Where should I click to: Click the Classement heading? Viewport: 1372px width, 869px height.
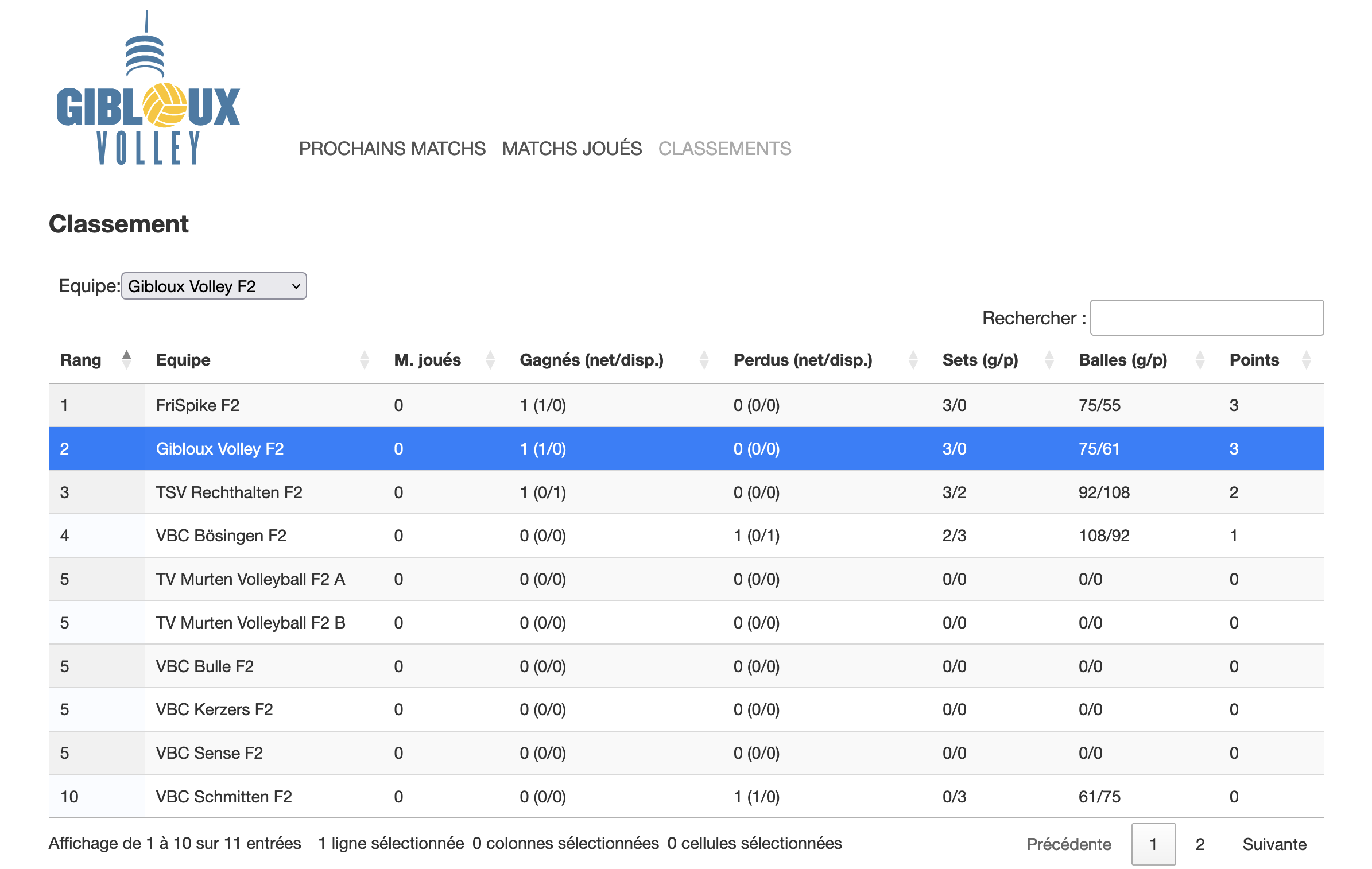pos(119,224)
